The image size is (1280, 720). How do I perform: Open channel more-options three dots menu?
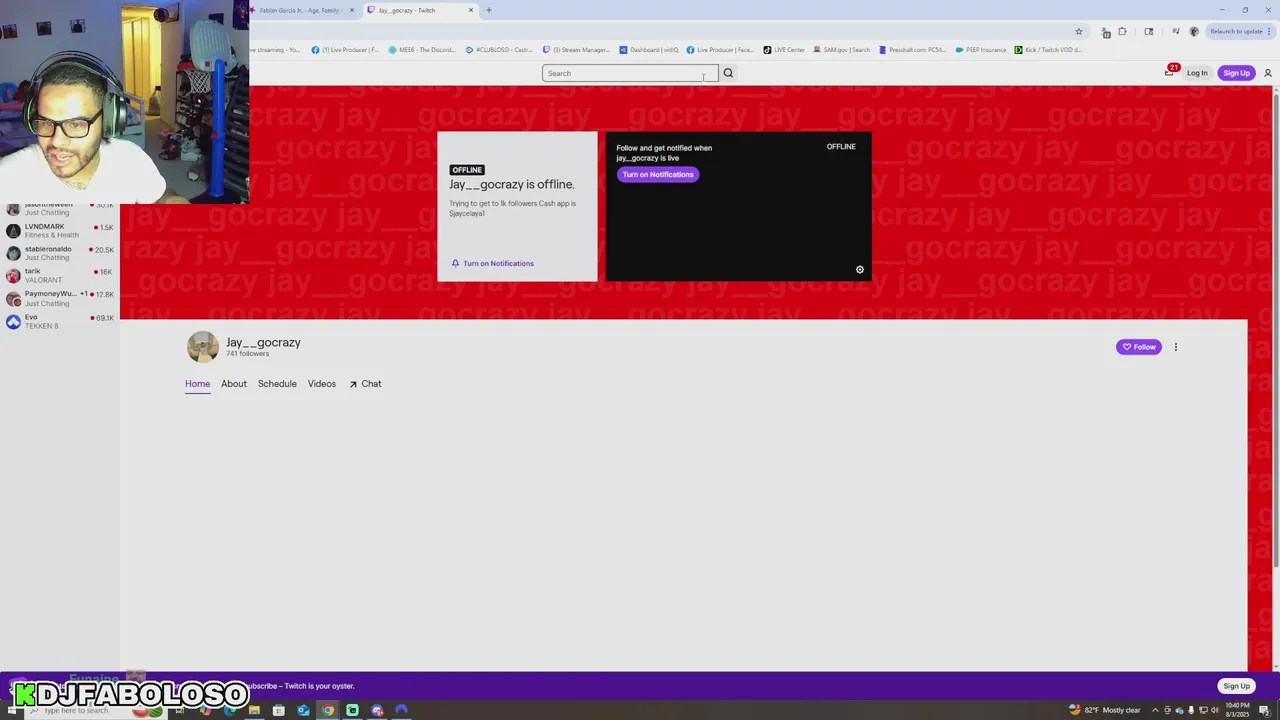coord(1176,347)
